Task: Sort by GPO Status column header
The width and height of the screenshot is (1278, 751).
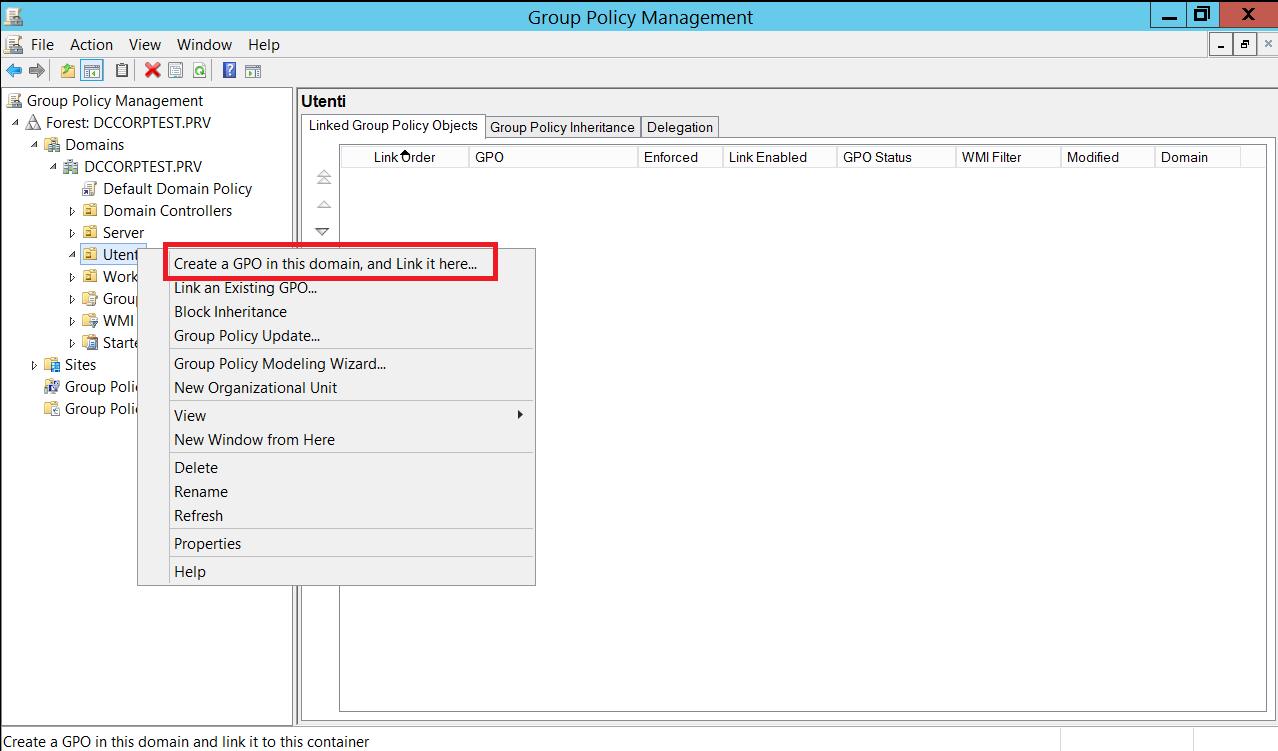Action: click(x=896, y=157)
